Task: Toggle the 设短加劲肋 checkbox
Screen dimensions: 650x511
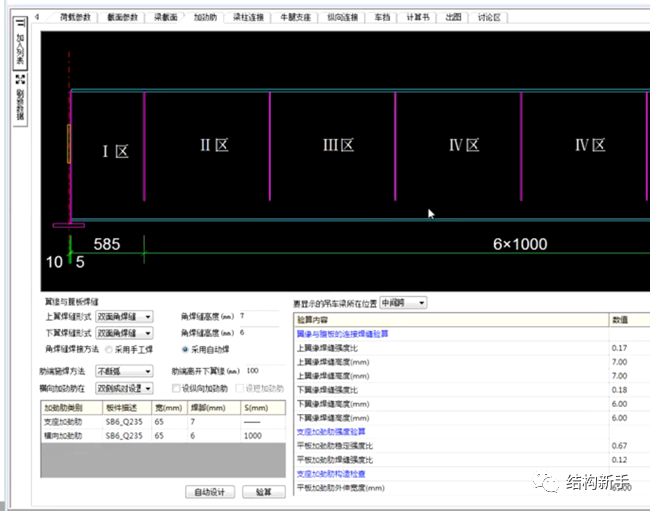Action: [239, 388]
